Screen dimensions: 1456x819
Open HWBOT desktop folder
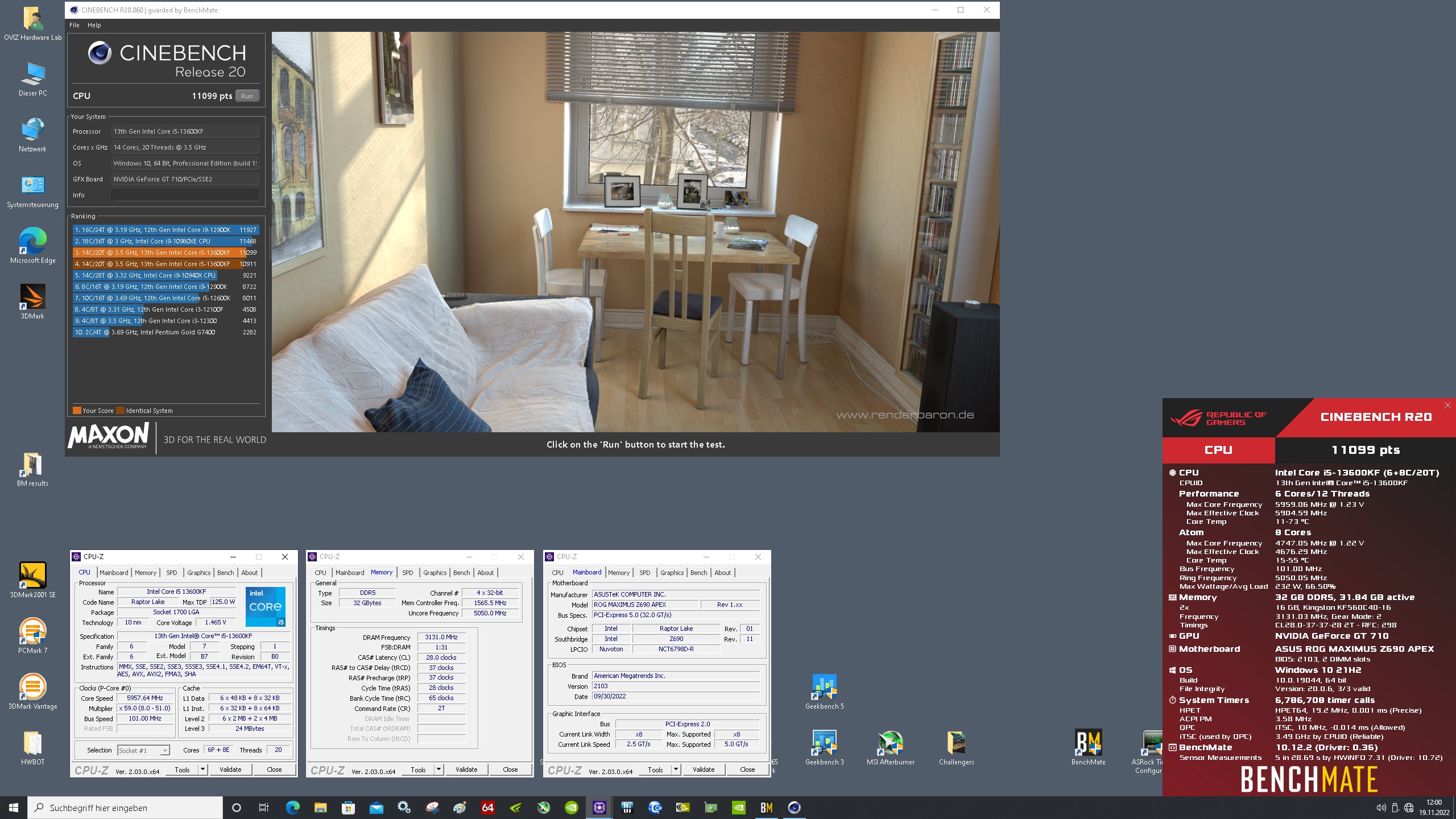[32, 748]
